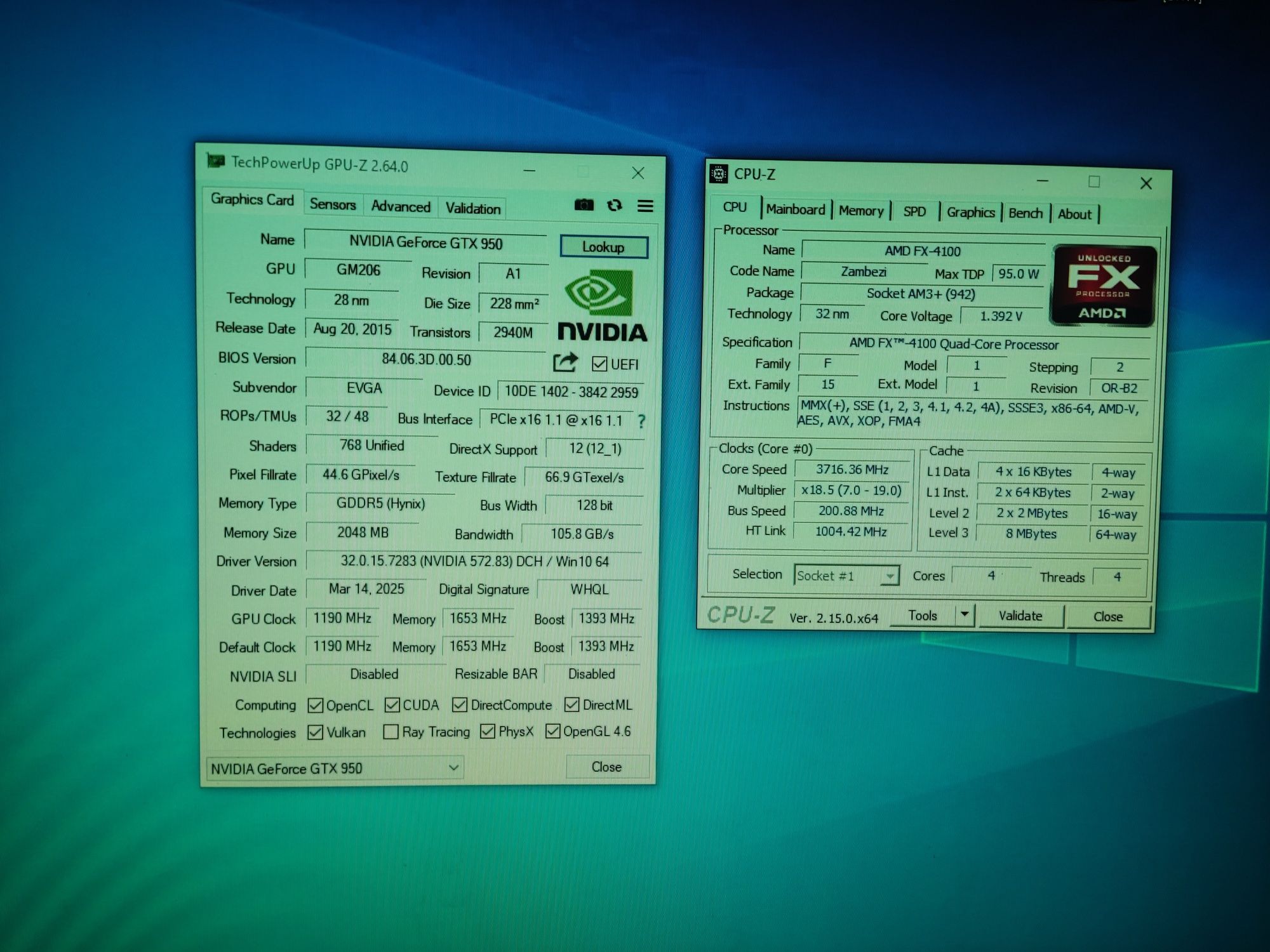This screenshot has height=952, width=1270.
Task: Open the SPD tab in CPU-Z
Action: pos(914,211)
